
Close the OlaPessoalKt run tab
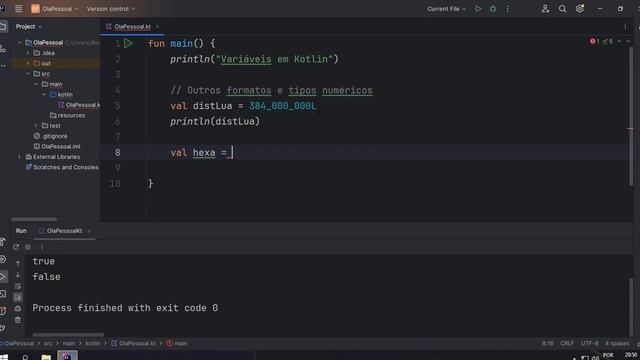coord(89,231)
